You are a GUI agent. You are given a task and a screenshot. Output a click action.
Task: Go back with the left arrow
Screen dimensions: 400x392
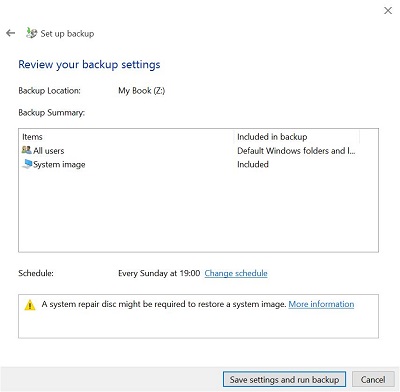pos(11,33)
